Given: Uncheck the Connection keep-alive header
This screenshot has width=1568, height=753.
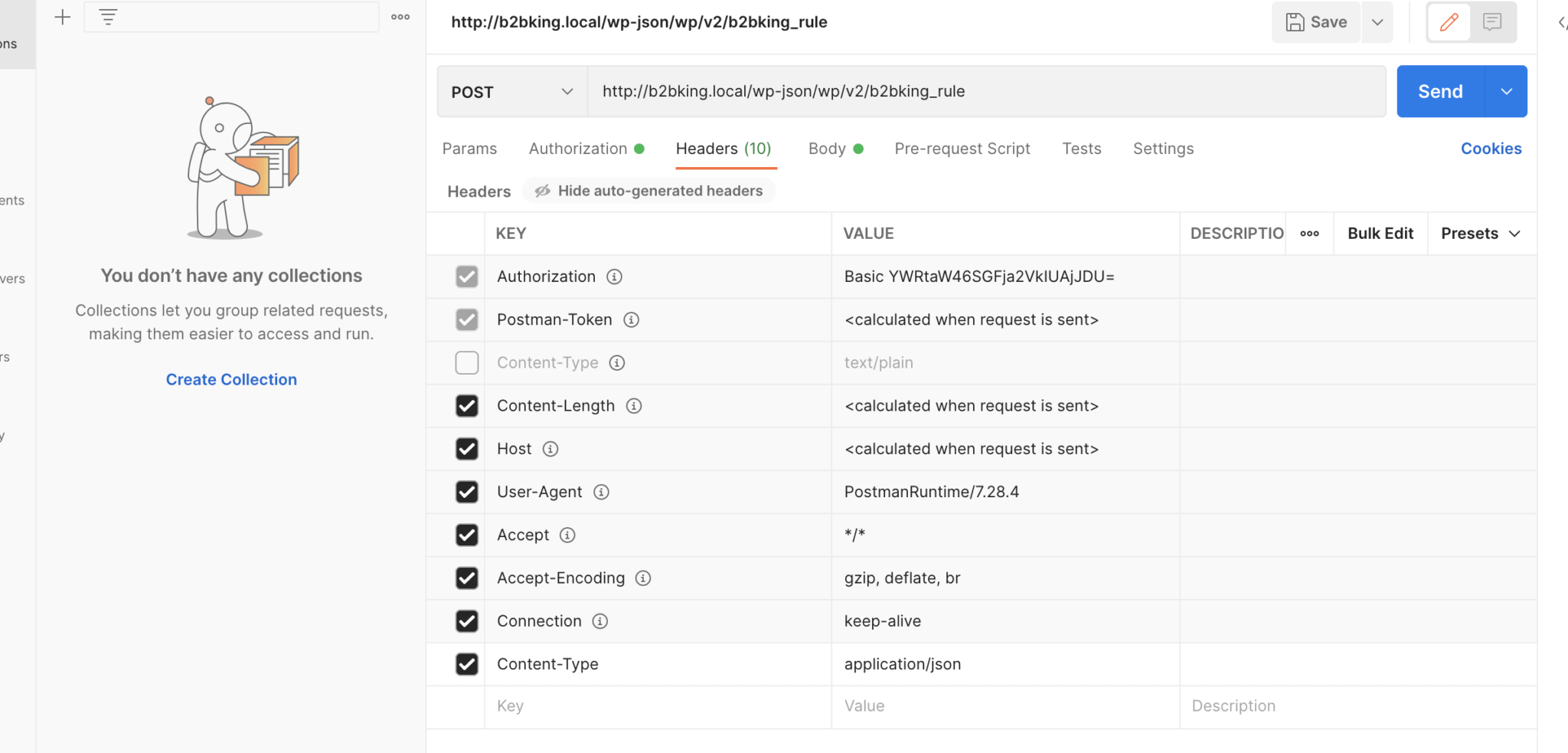Looking at the screenshot, I should [467, 621].
